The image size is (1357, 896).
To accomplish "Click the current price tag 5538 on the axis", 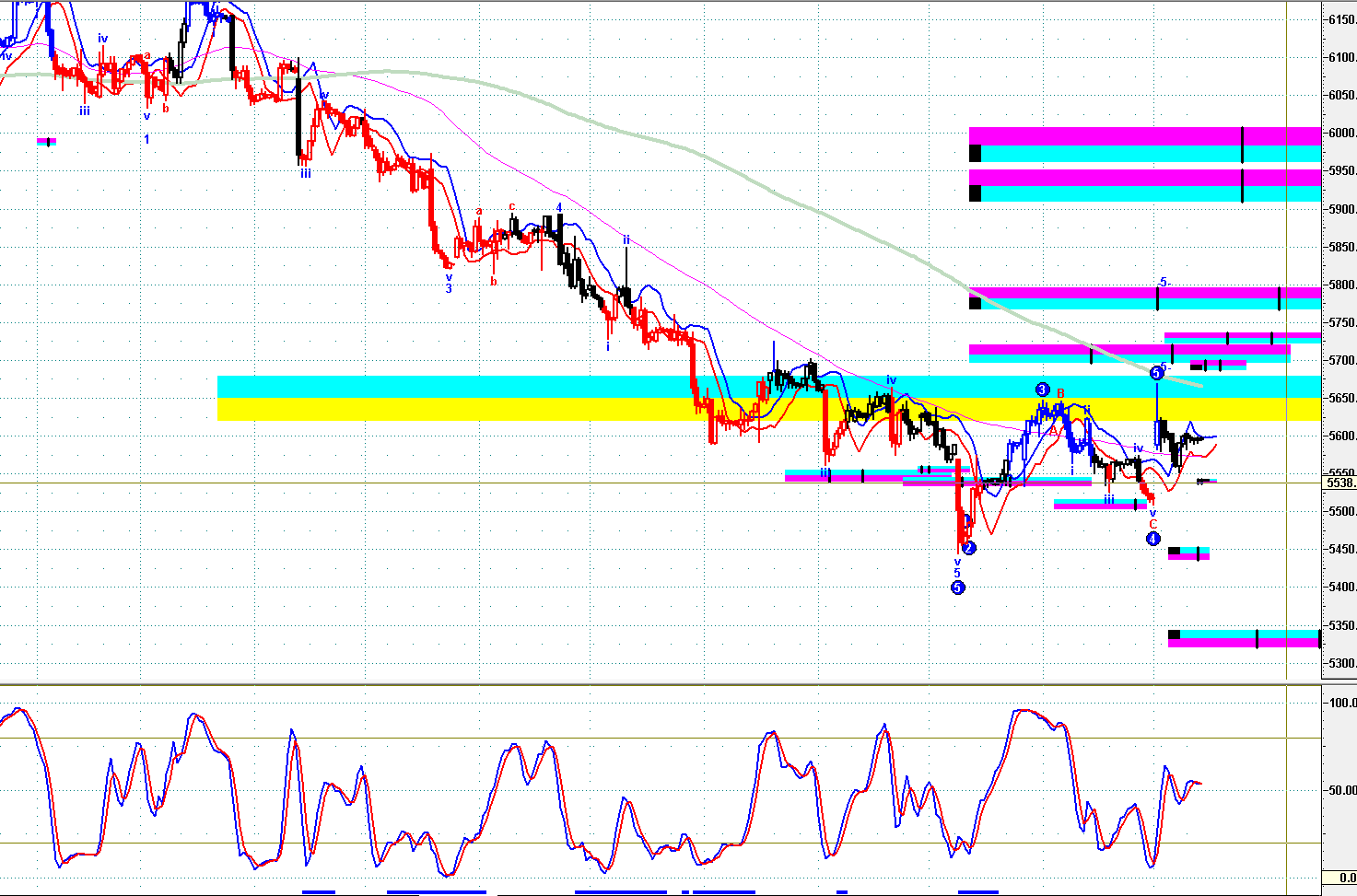I will [x=1340, y=483].
